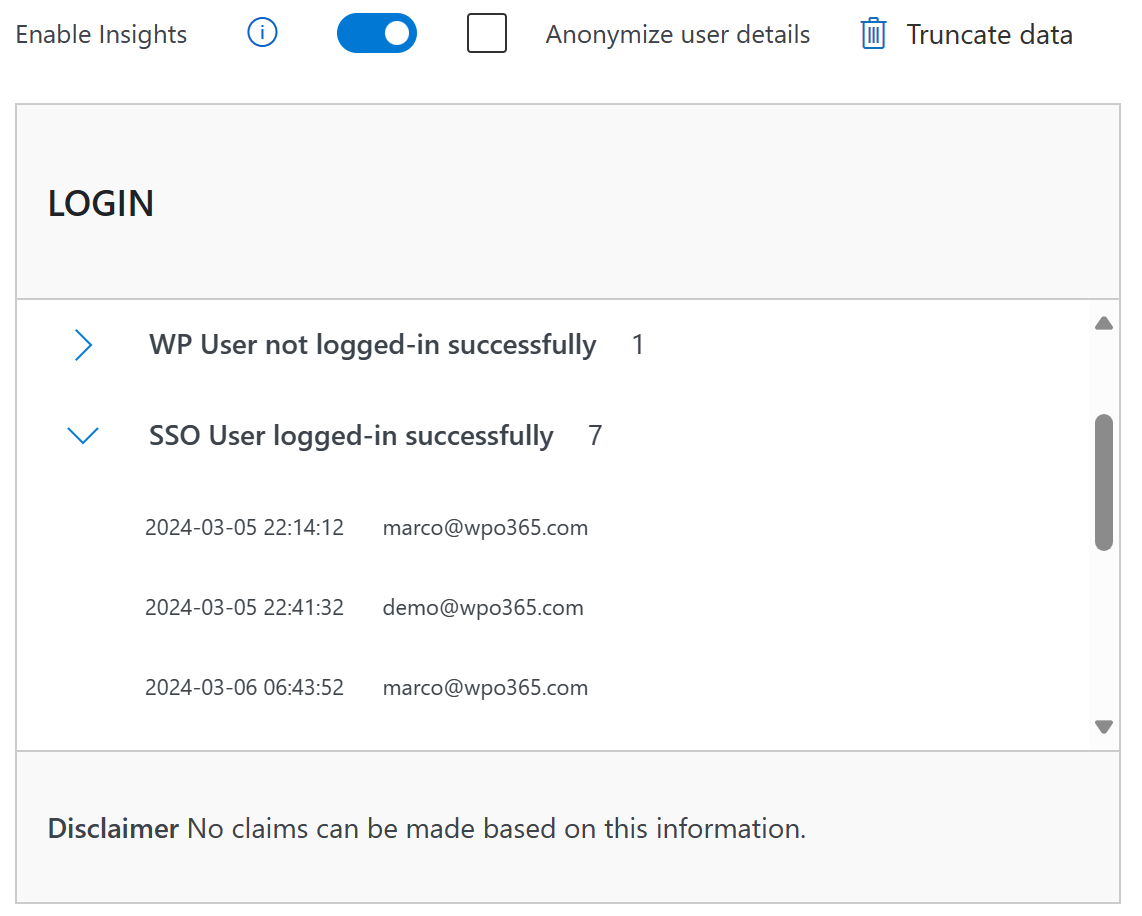
Task: Click the WP User not logged-in successfully heading
Action: (x=372, y=344)
